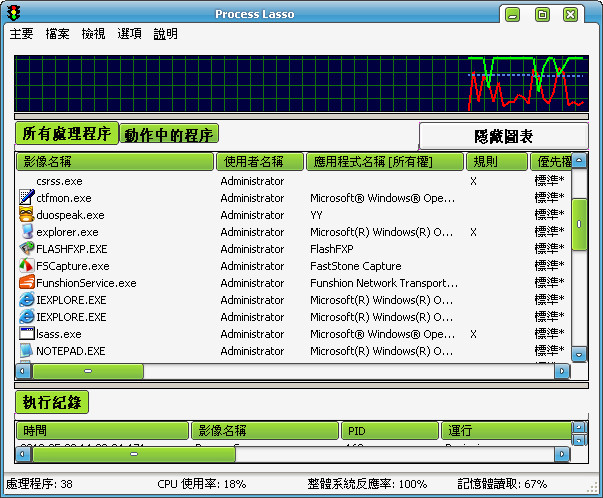Click log panel vertical scrollbar up arrow
The image size is (603, 498).
click(579, 427)
